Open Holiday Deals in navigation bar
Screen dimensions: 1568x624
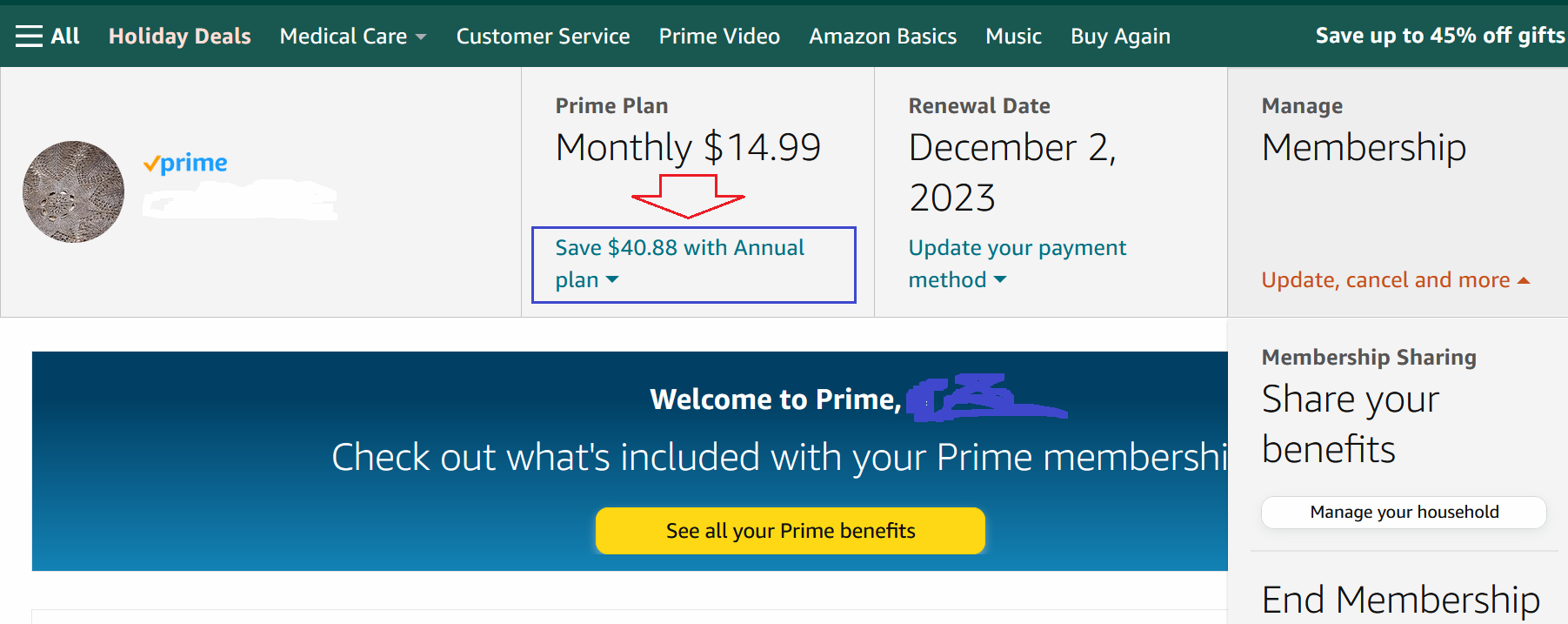tap(179, 36)
